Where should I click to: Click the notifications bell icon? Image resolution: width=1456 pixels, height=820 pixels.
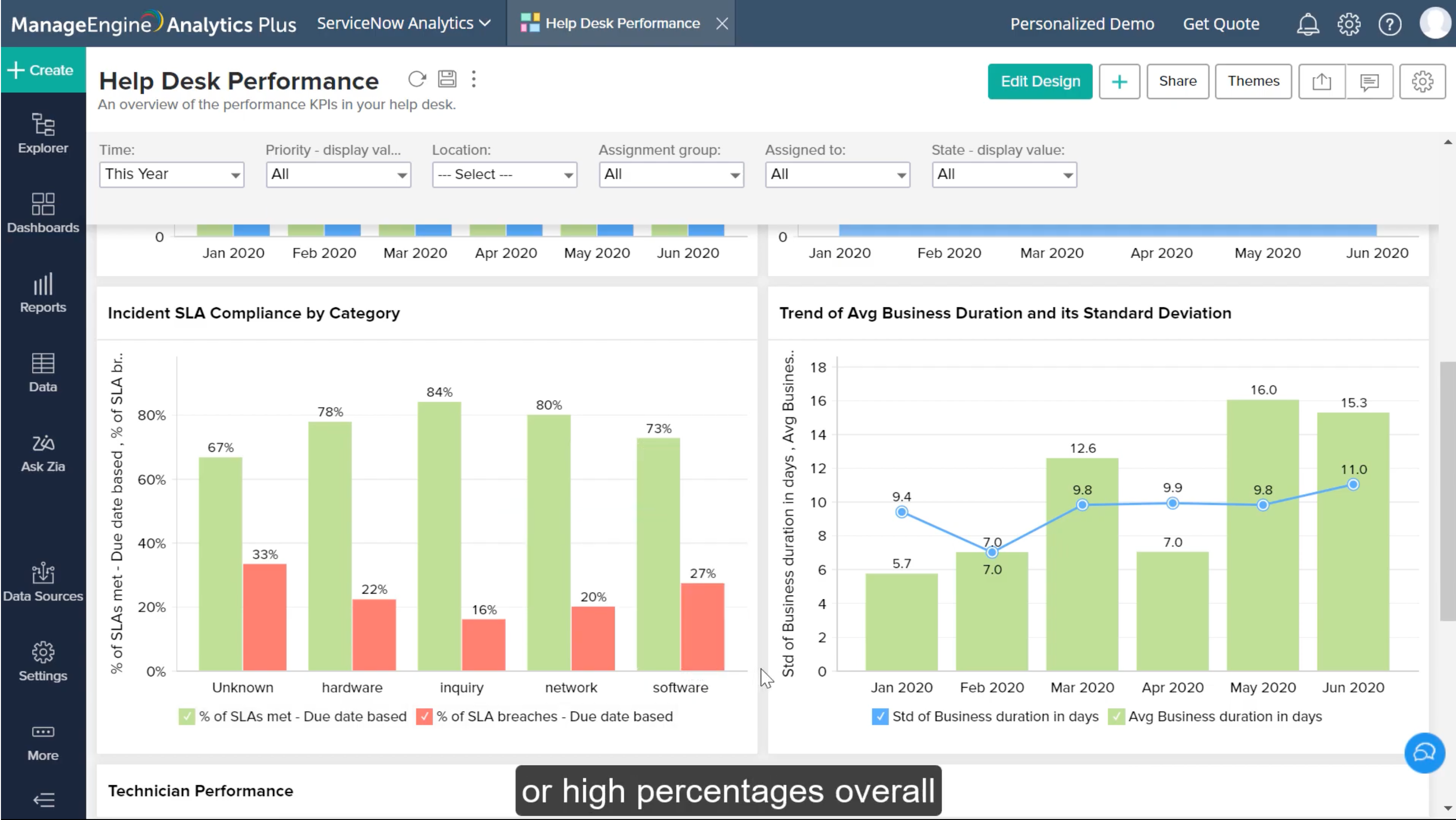1308,24
